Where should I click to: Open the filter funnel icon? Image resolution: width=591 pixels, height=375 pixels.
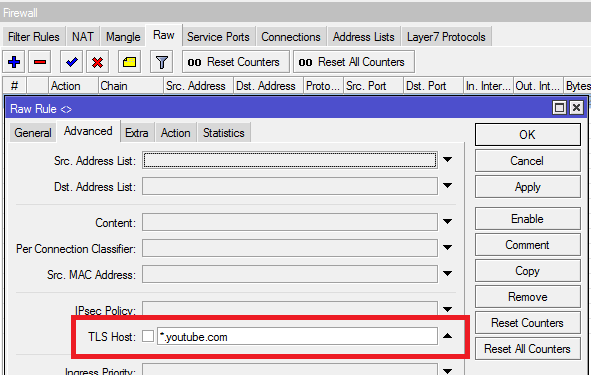click(161, 62)
